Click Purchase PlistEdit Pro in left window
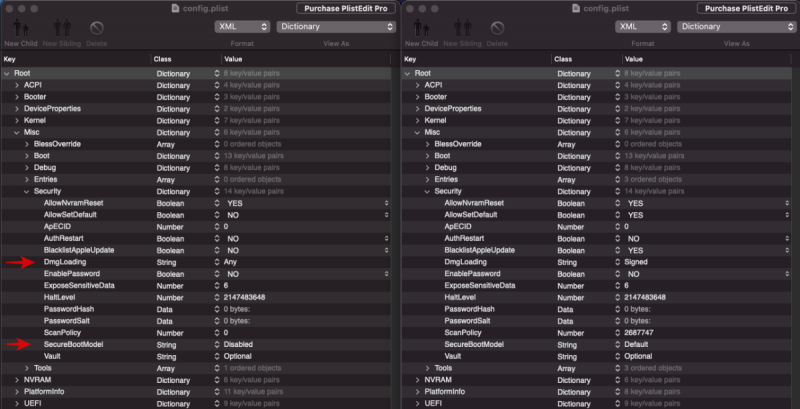Viewport: 800px width, 409px height. point(346,8)
